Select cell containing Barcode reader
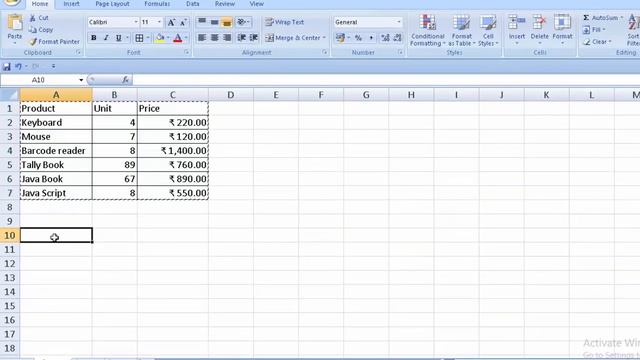 pos(56,151)
